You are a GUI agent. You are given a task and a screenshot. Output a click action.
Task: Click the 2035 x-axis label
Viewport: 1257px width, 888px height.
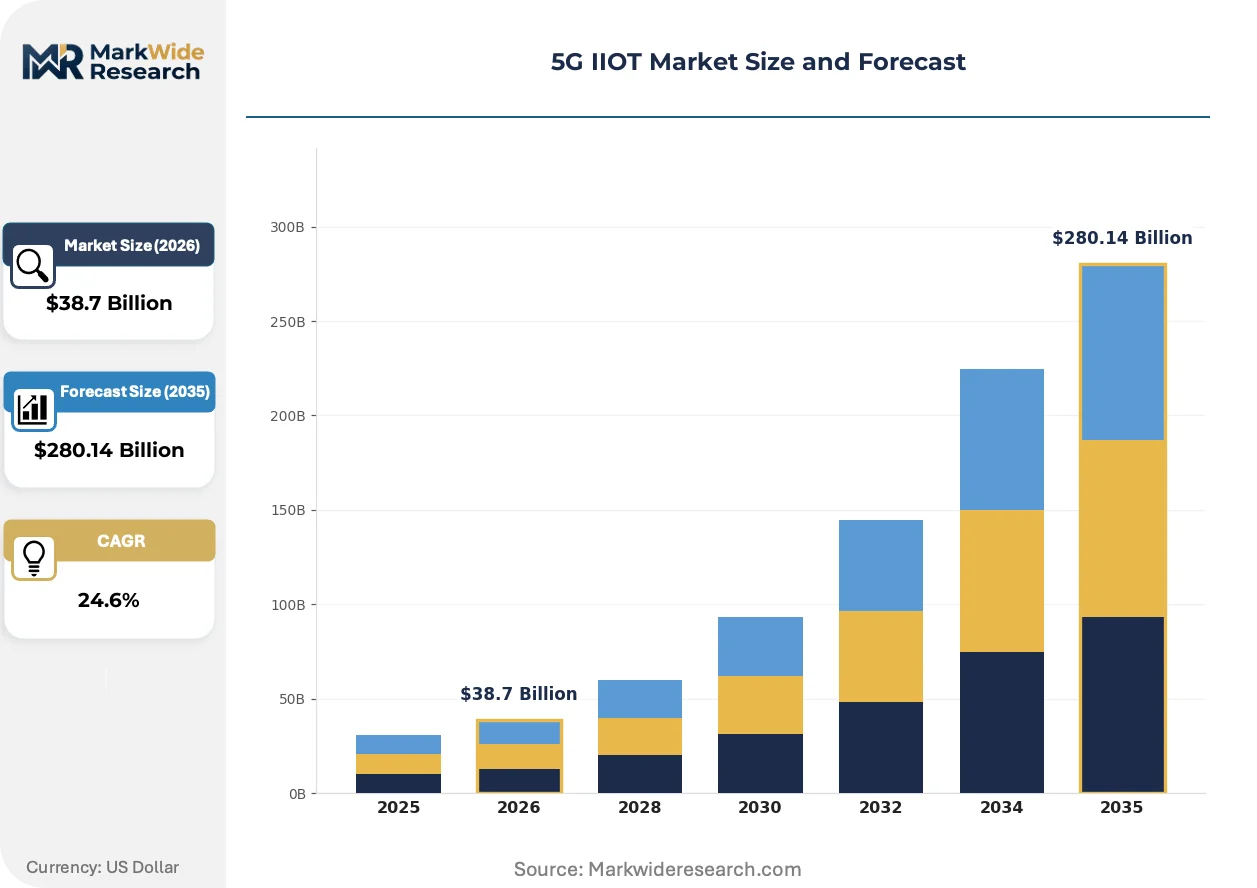[x=1122, y=808]
